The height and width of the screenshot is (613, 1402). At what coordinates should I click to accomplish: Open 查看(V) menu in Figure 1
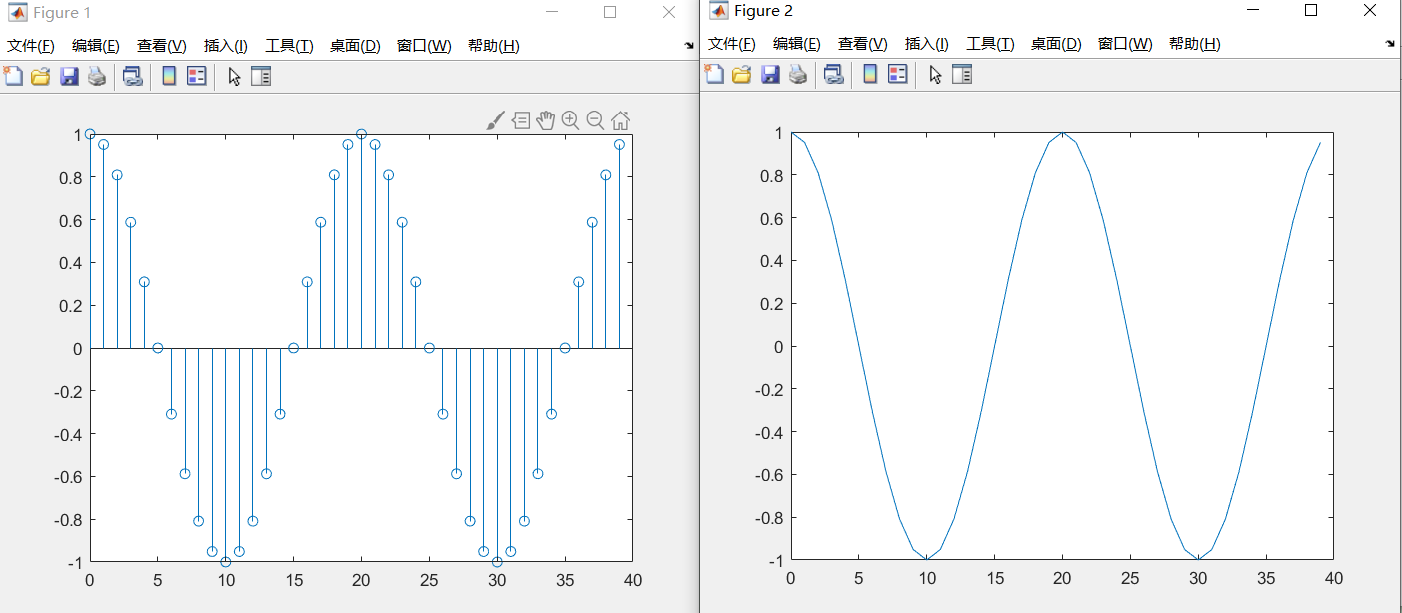coord(162,46)
